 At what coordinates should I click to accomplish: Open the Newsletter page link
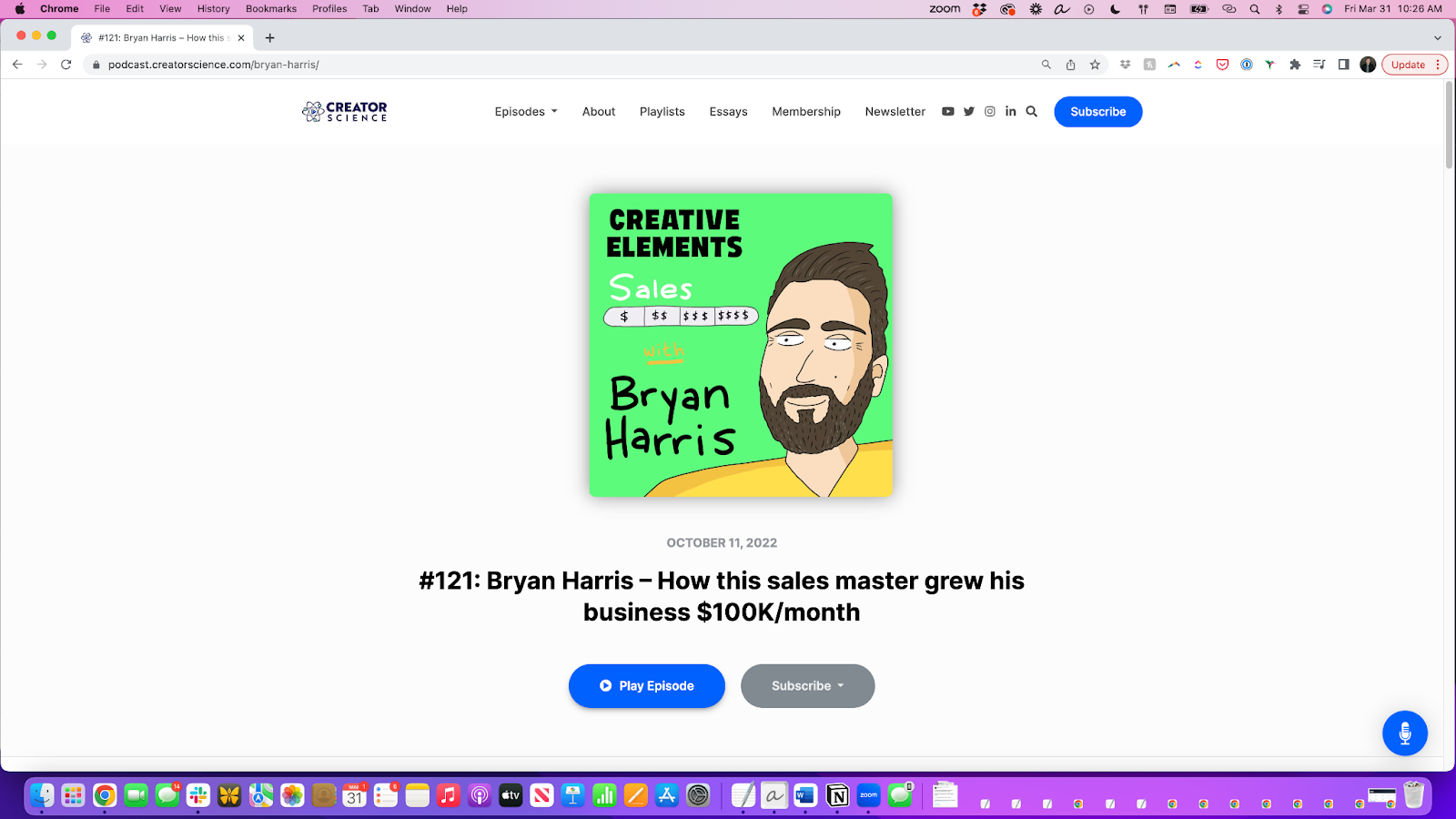895,112
